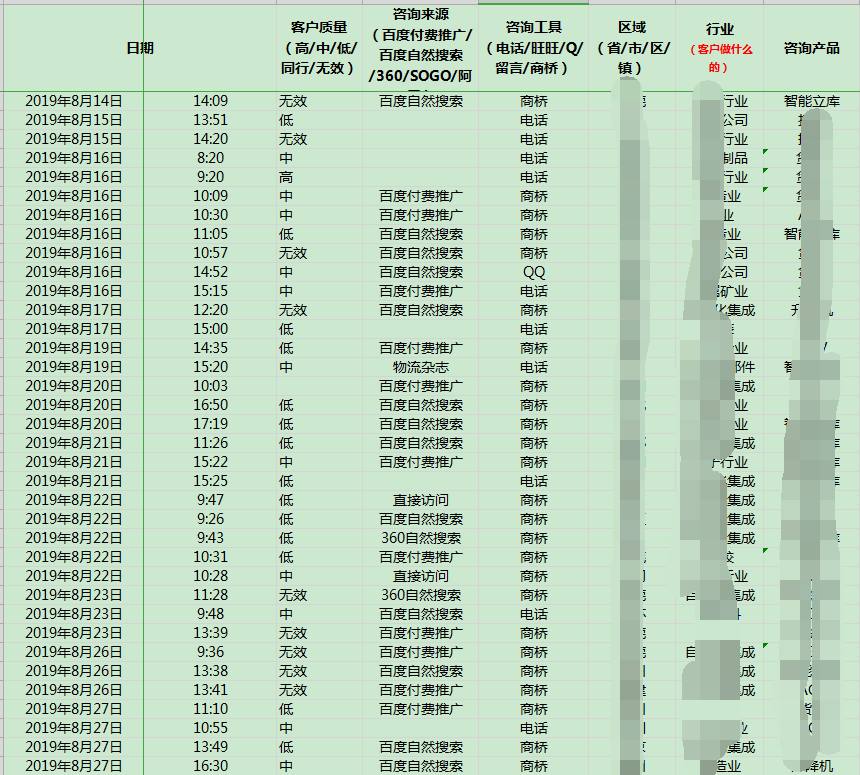This screenshot has width=860, height=775.
Task: Click the 日期 column header cell
Action: [x=140, y=48]
